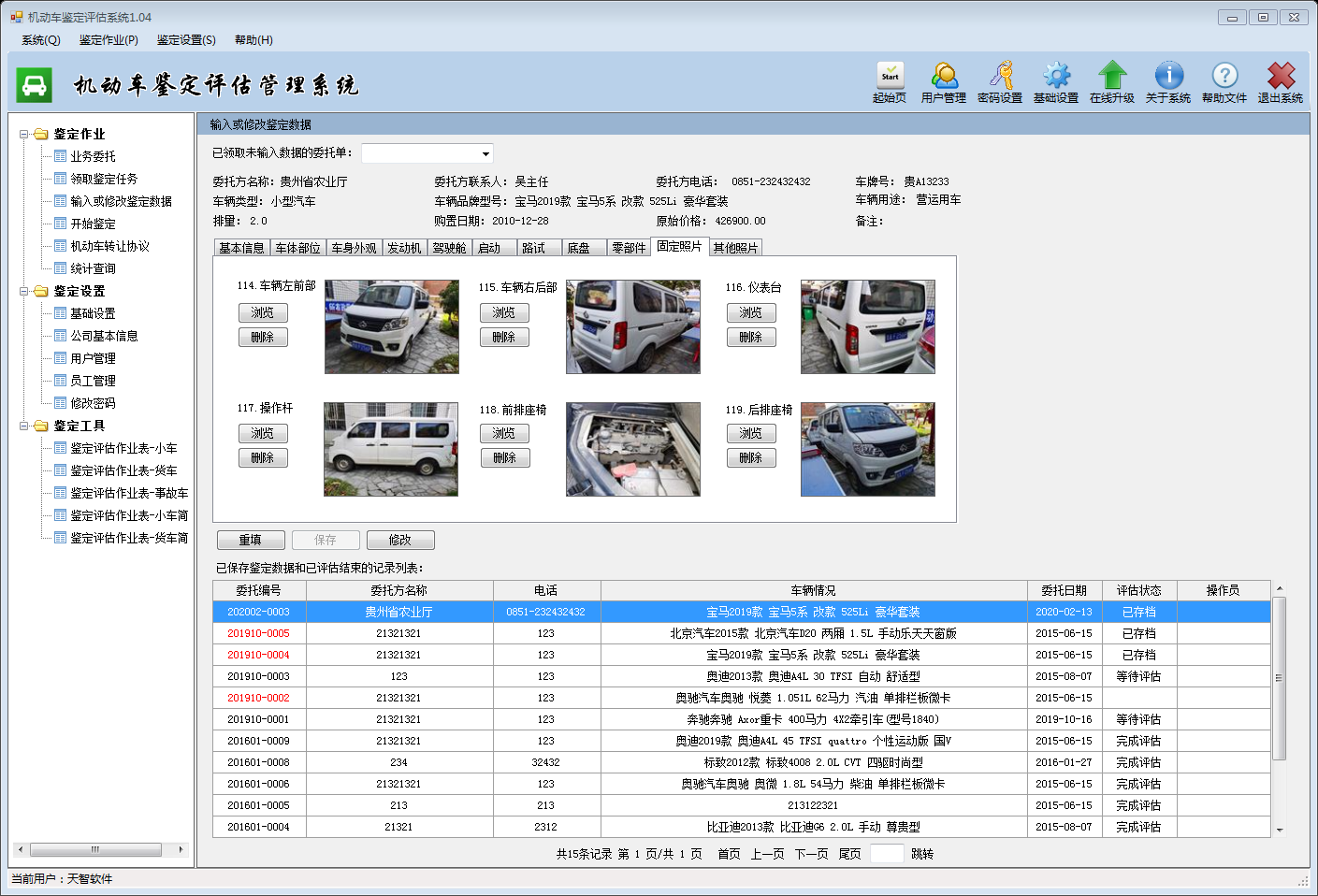This screenshot has height=896, width=1318.
Task: Select record row 201601-0008
Action: click(x=742, y=762)
